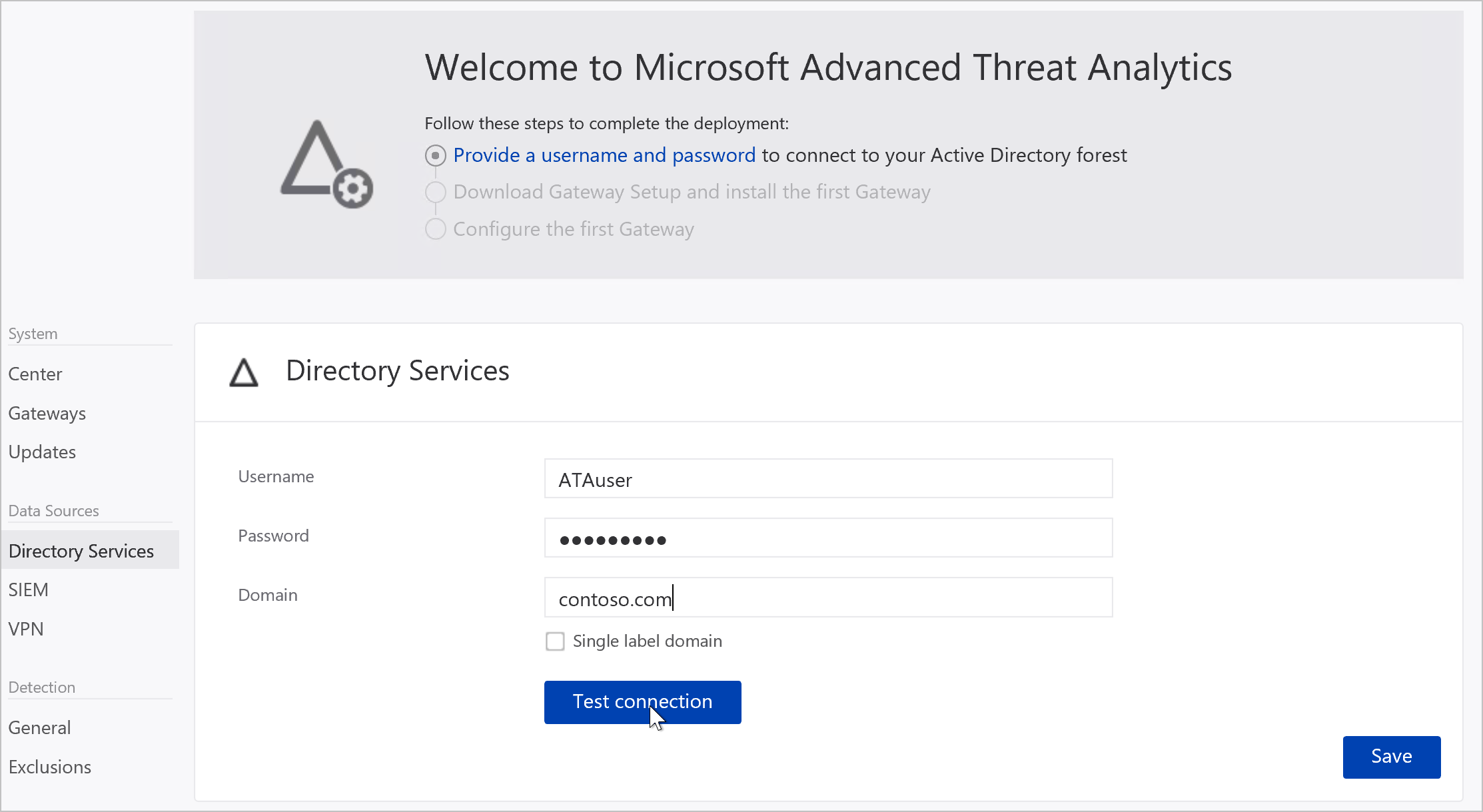Select the Gateways navigation item
The height and width of the screenshot is (812, 1483).
pos(47,412)
